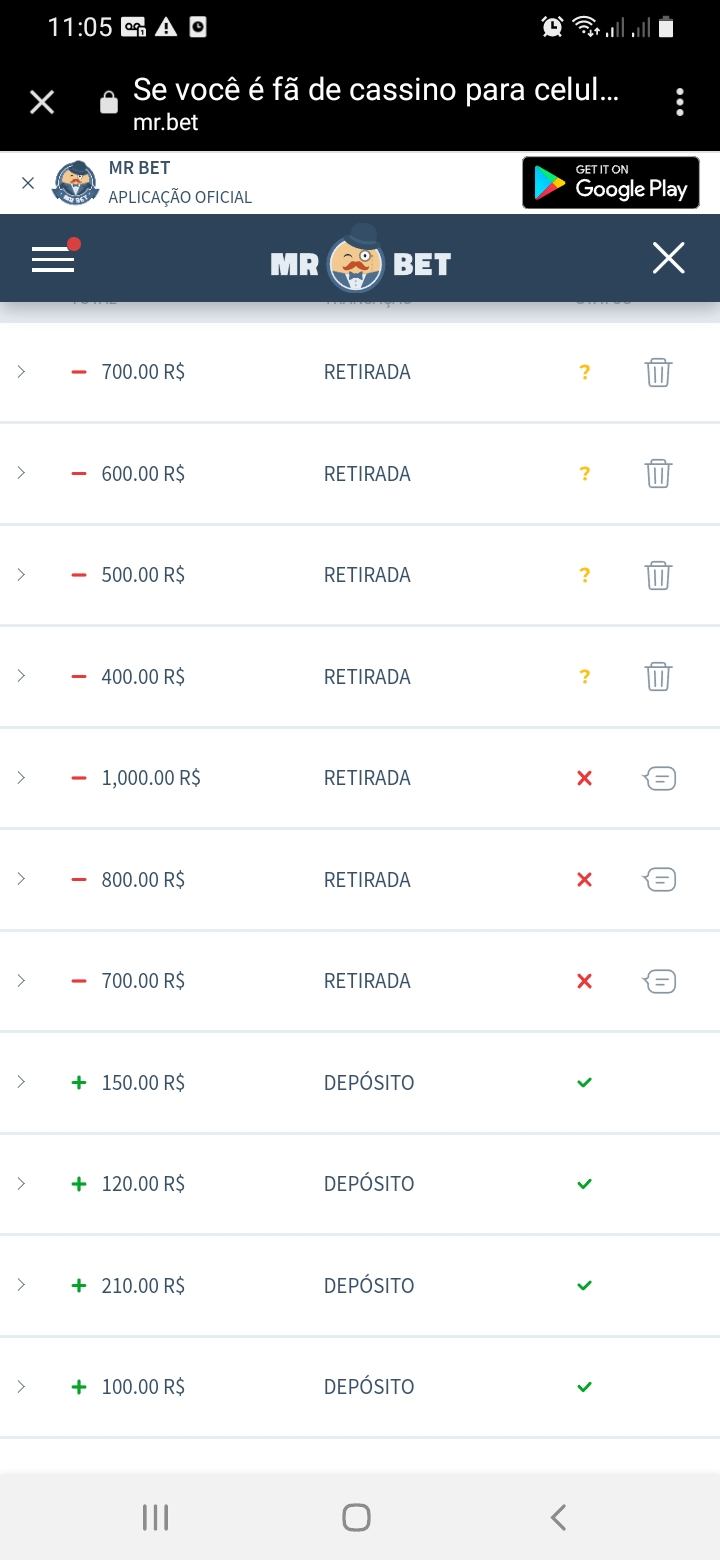
Task: Expand the 100.00 R$ deposit row
Action: click(21, 1386)
